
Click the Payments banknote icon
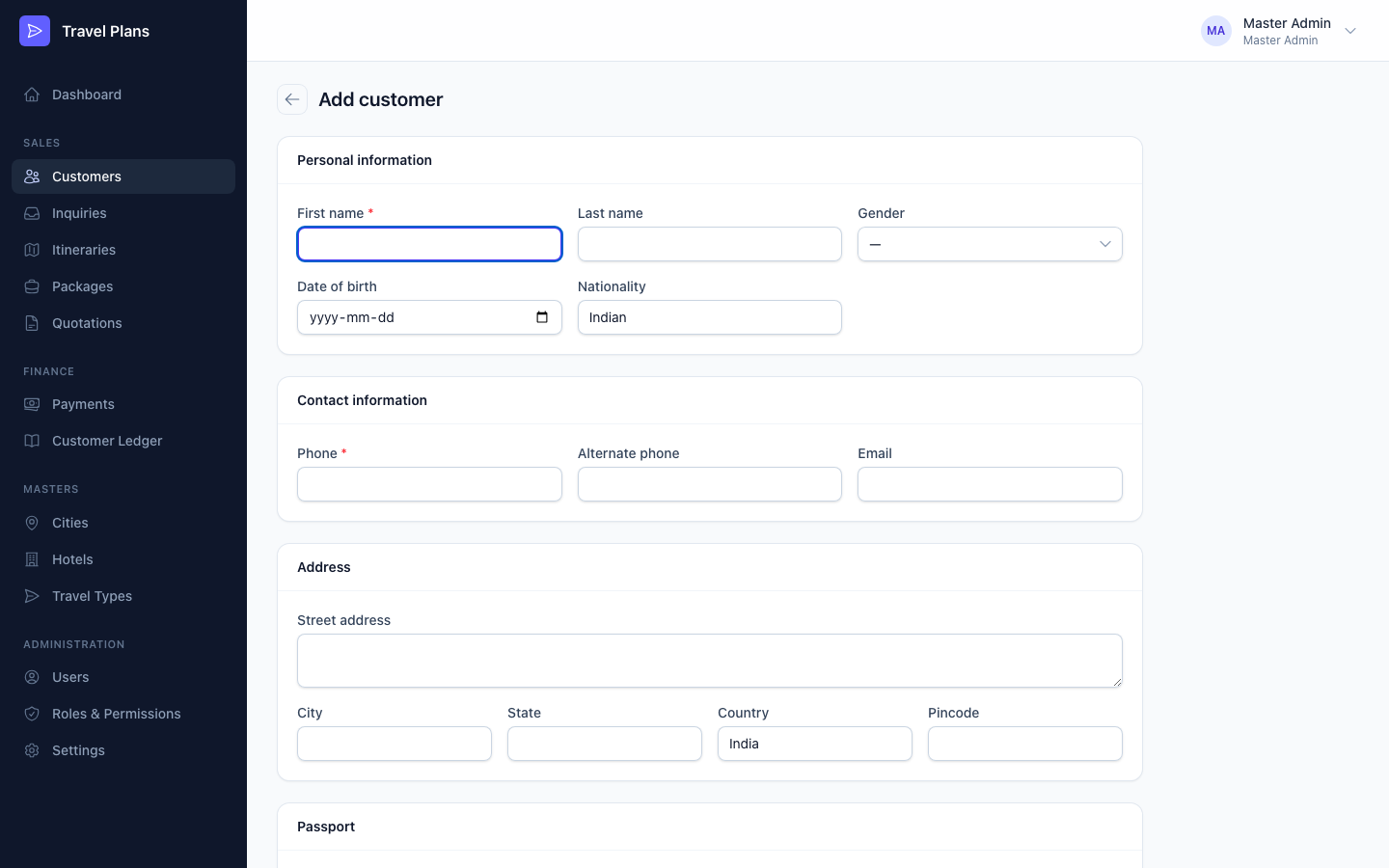[32, 404]
